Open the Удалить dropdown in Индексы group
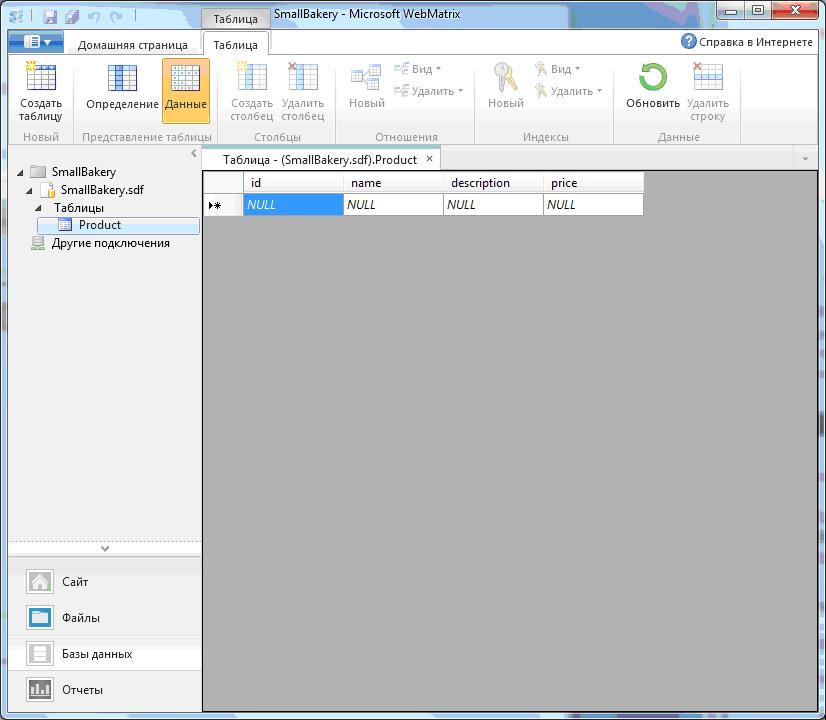Image resolution: width=826 pixels, height=720 pixels. click(x=568, y=91)
